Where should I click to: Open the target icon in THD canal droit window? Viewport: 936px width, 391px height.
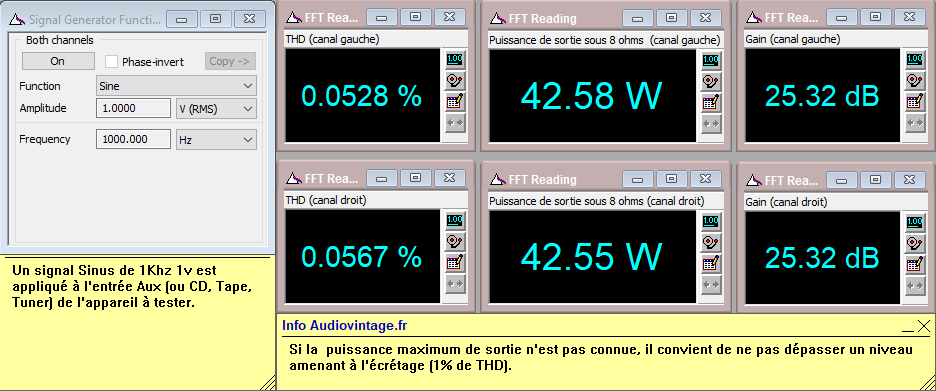pyautogui.click(x=455, y=242)
